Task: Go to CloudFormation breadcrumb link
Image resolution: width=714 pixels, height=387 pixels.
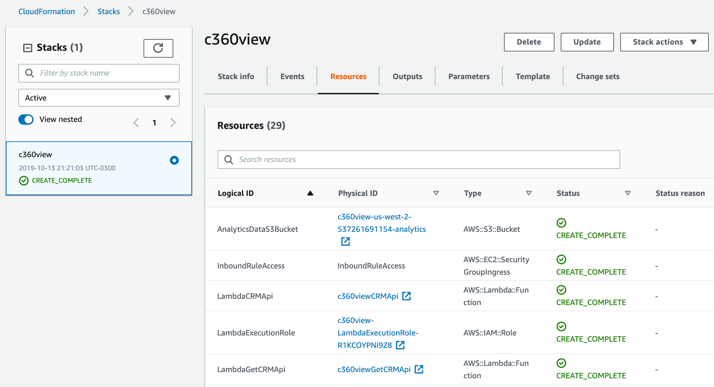Action: click(46, 11)
